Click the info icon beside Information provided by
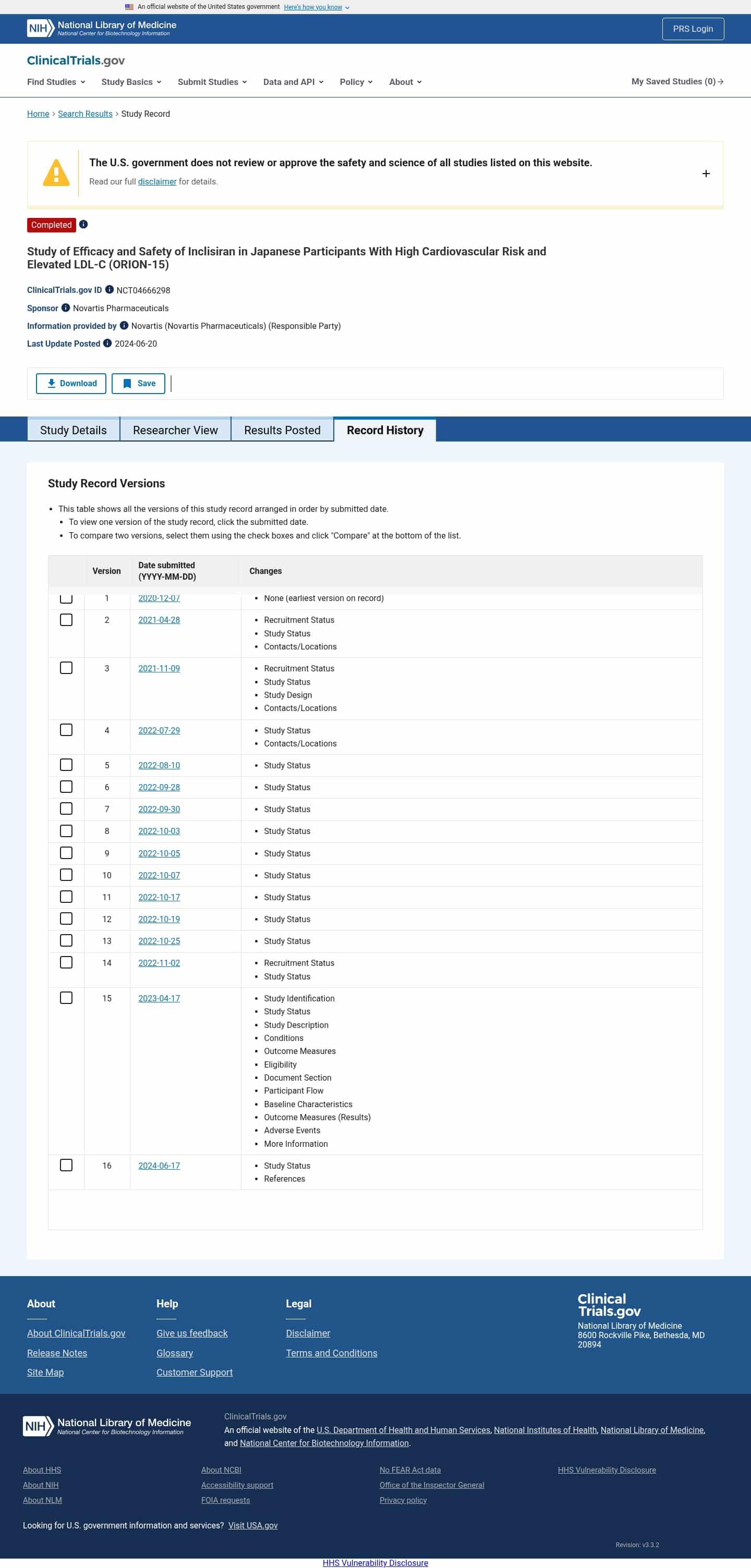The width and height of the screenshot is (751, 1568). pyautogui.click(x=124, y=326)
